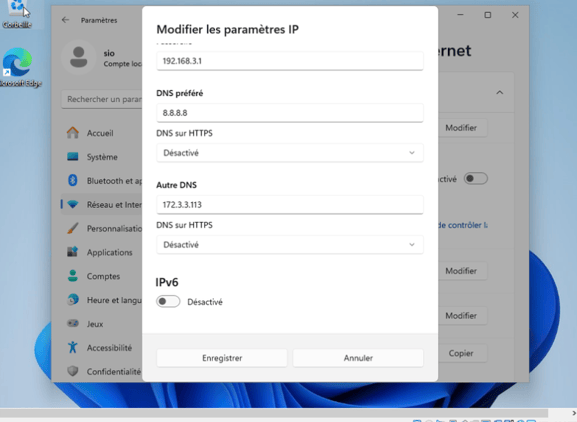Open Bluetooth settings icon in sidebar
The width and height of the screenshot is (577, 422).
point(72,180)
